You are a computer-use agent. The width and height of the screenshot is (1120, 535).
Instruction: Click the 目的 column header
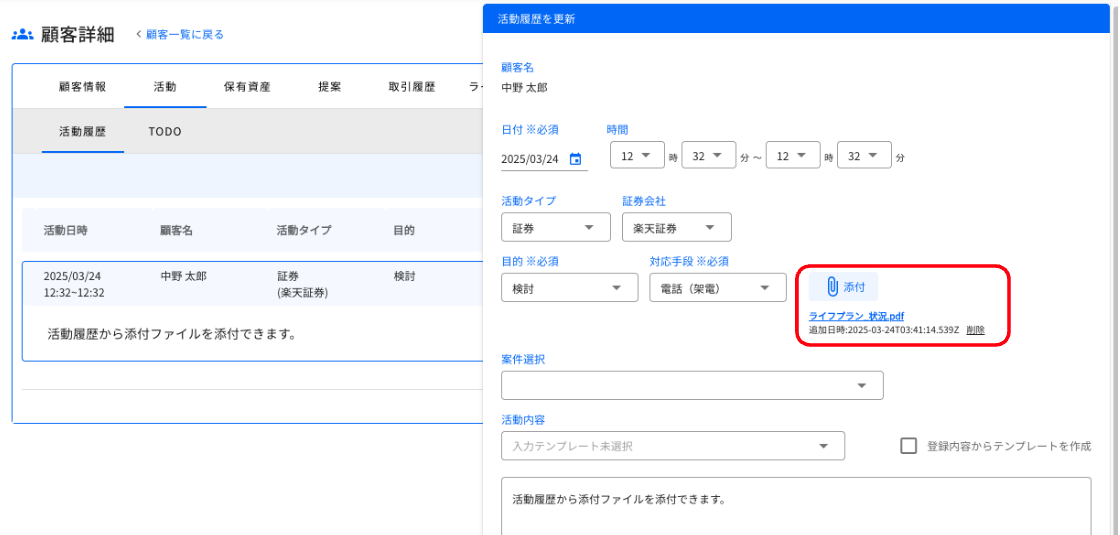pyautogui.click(x=404, y=230)
